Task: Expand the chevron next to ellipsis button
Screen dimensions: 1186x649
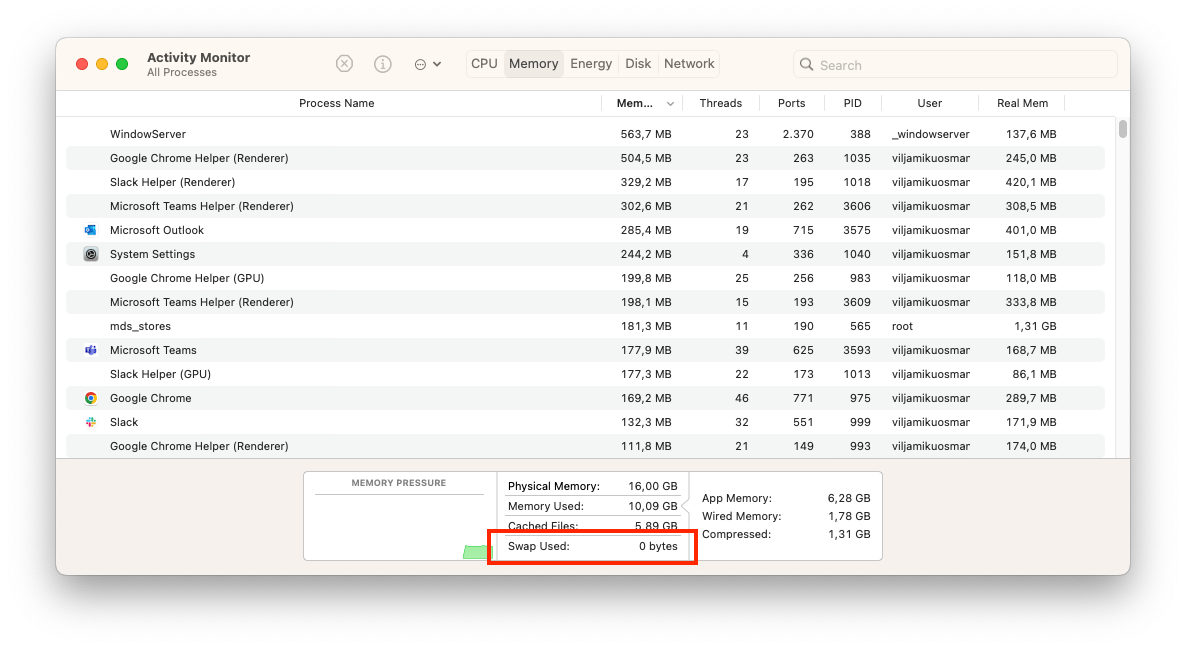Action: tap(437, 65)
